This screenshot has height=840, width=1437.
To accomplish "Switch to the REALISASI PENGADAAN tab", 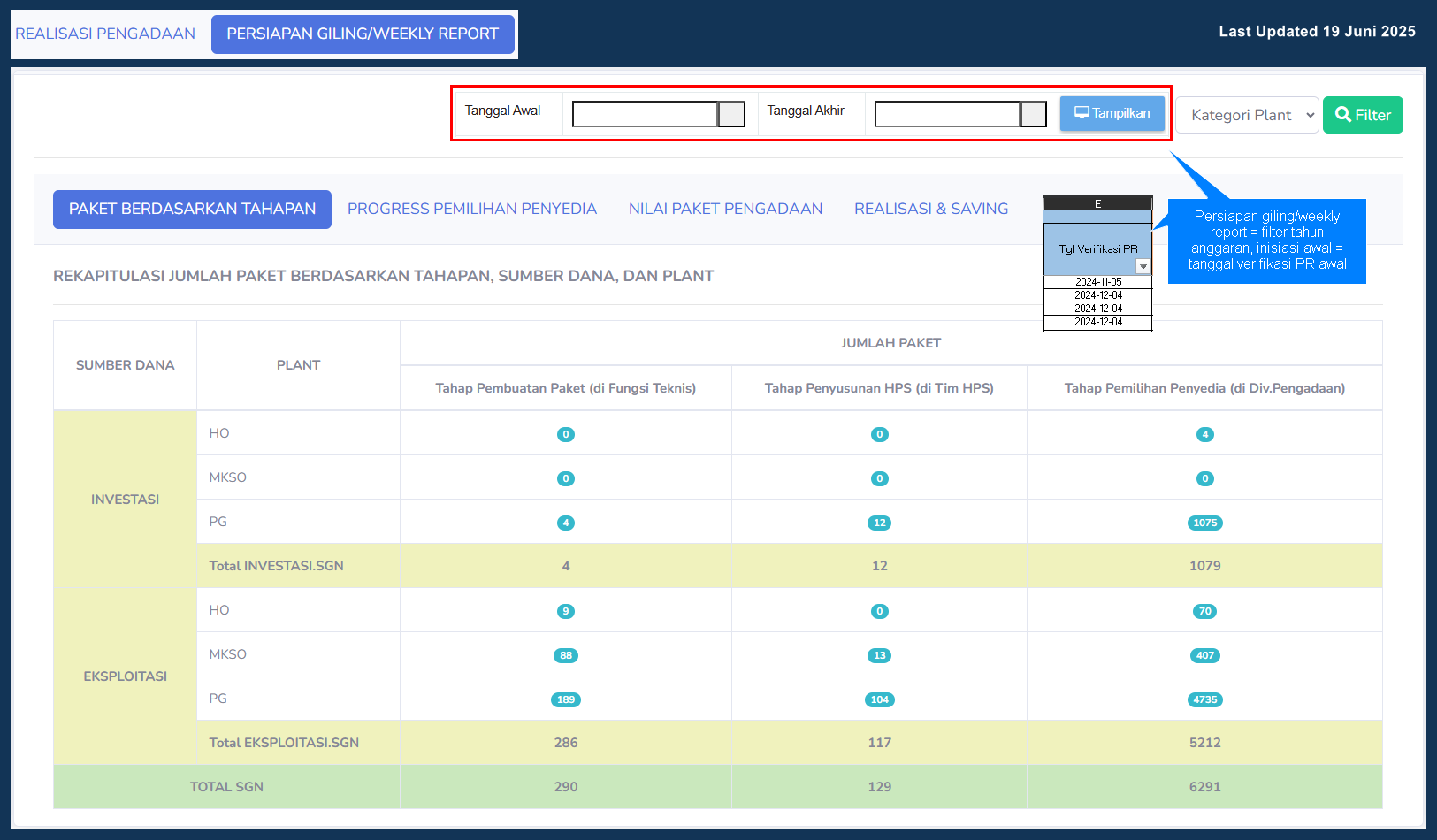I will pos(105,34).
